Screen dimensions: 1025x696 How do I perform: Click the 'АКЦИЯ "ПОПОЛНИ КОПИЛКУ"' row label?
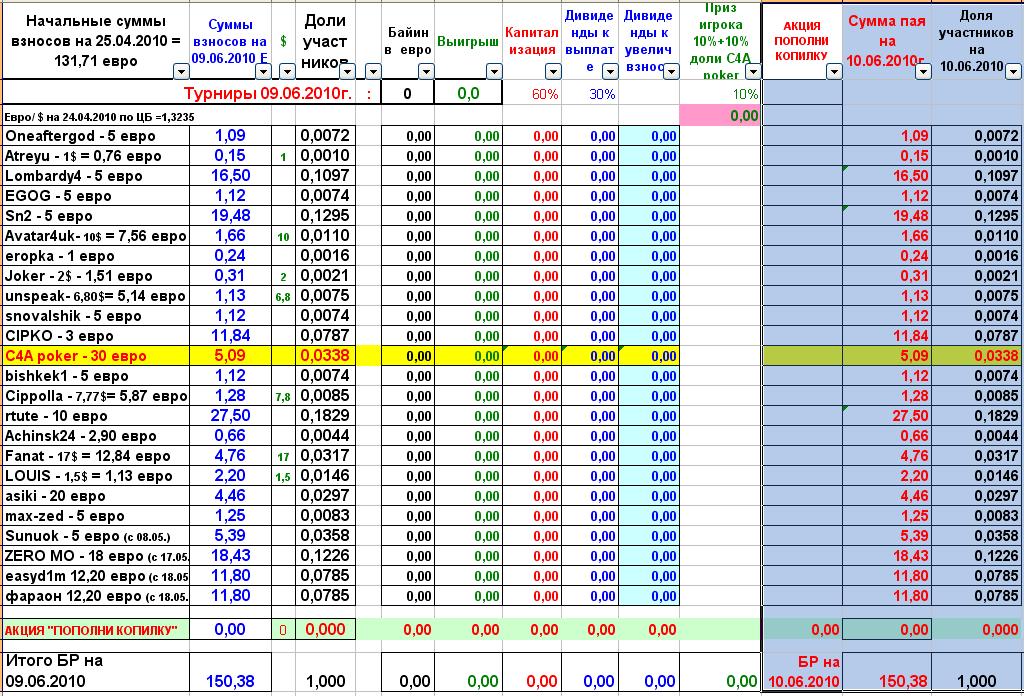click(94, 630)
